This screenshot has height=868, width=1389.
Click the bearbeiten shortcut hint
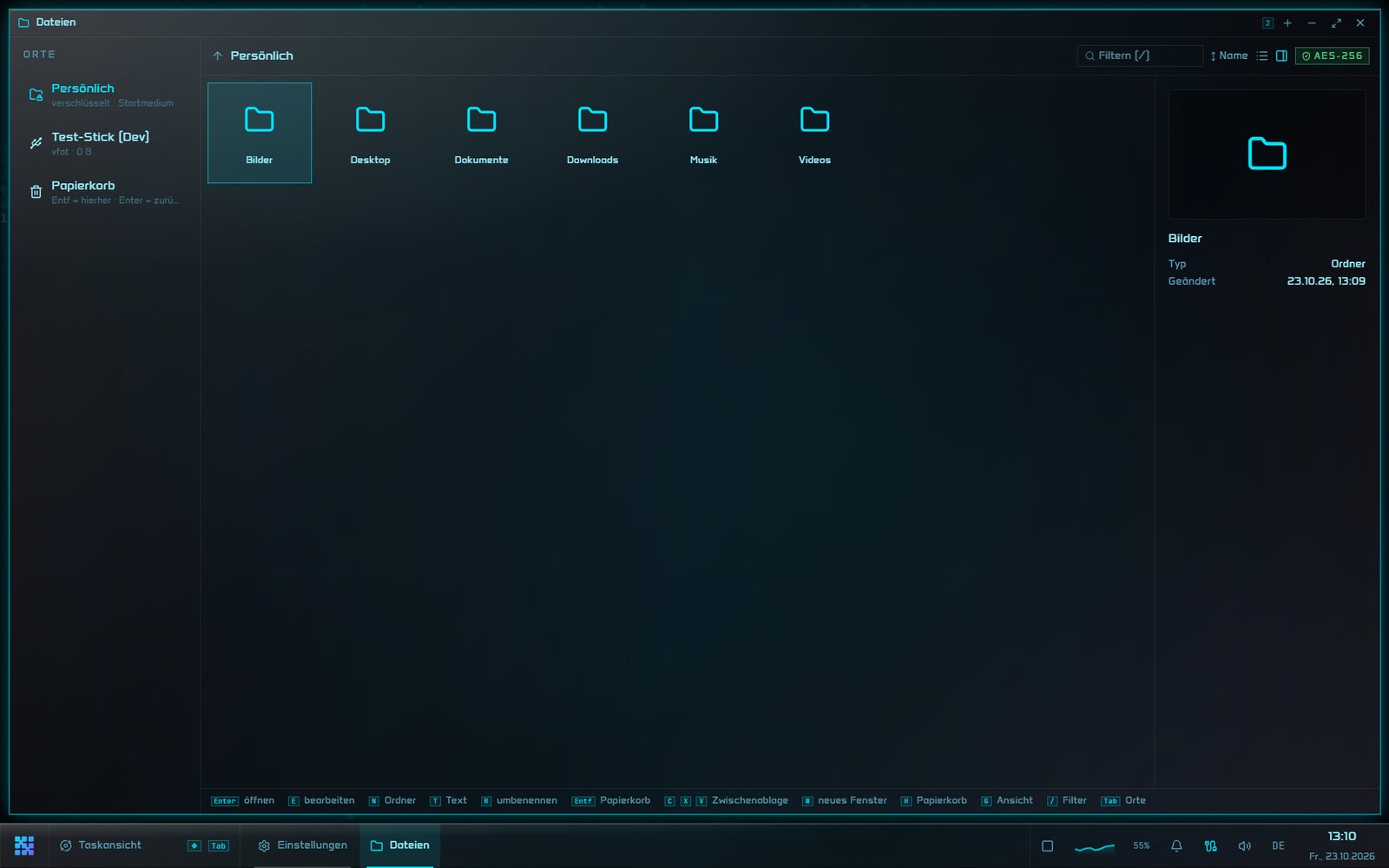pos(322,800)
